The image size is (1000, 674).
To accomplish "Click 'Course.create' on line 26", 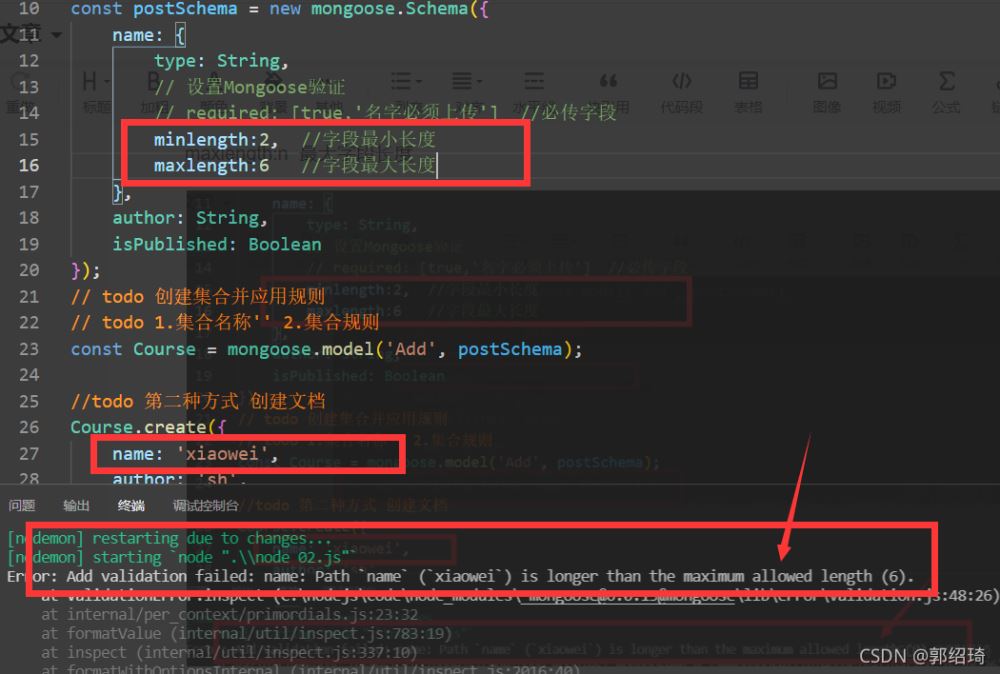I will point(138,427).
